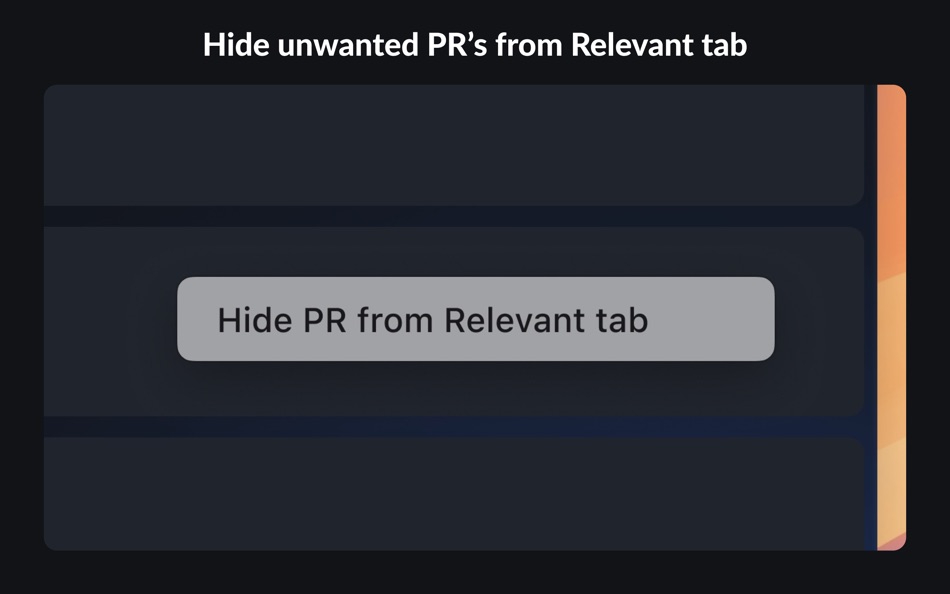Click the word Relevant in the context menu

pyautogui.click(x=516, y=319)
